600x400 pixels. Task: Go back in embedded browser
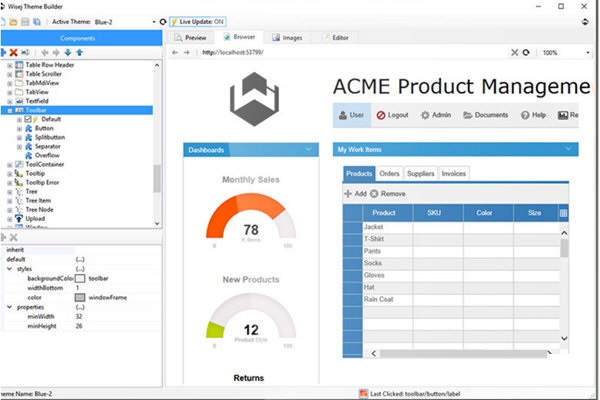(175, 52)
